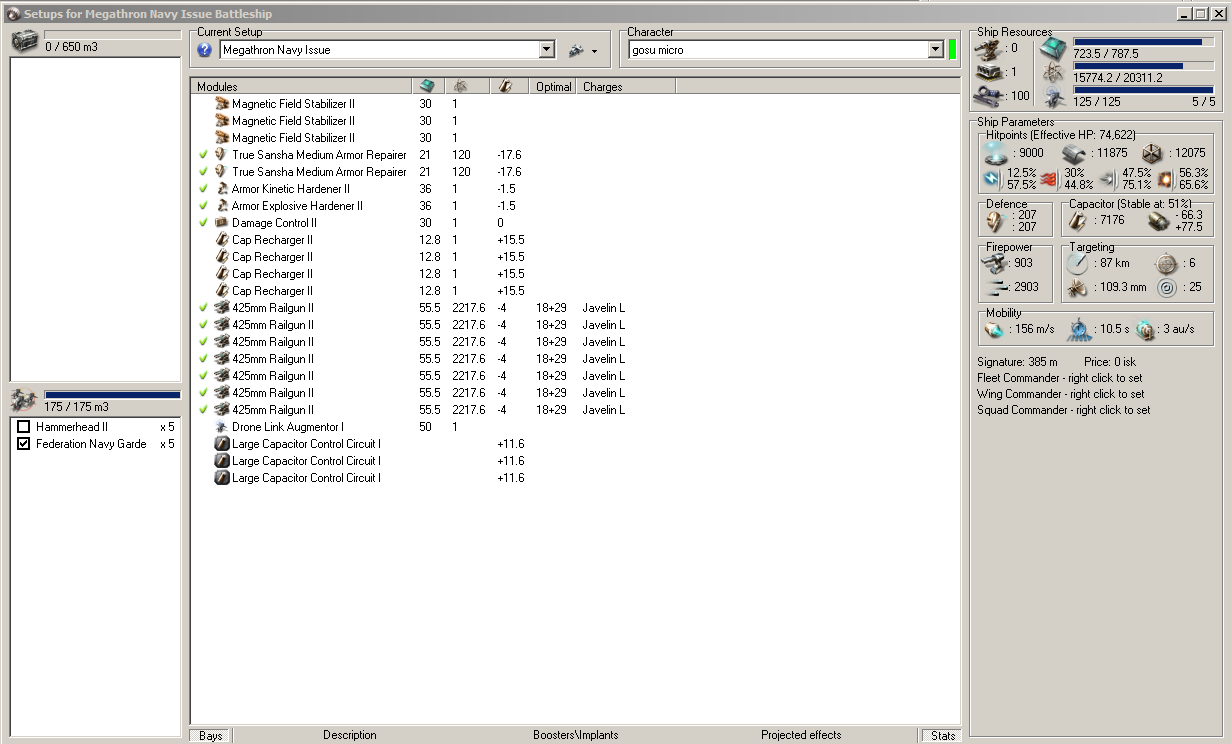1231x744 pixels.
Task: Switch to the Description tab
Action: 350,735
